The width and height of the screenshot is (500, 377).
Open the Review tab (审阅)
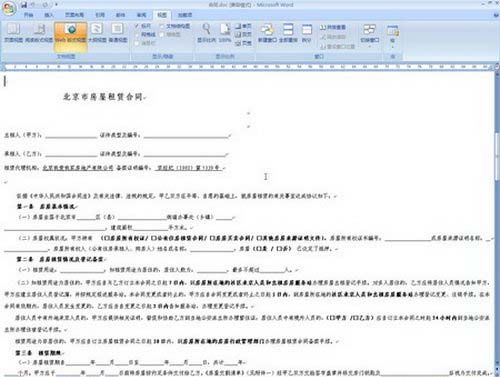[141, 15]
